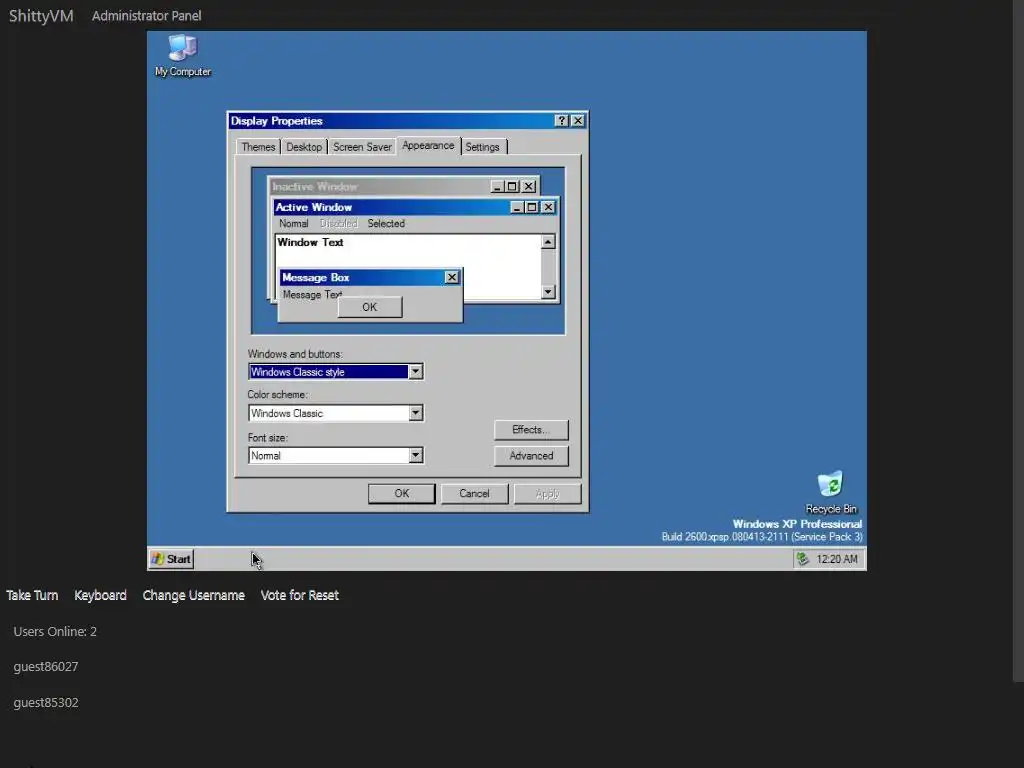Screen dimensions: 1024x768
Task: Click OK in Display Properties
Action: pyautogui.click(x=402, y=494)
